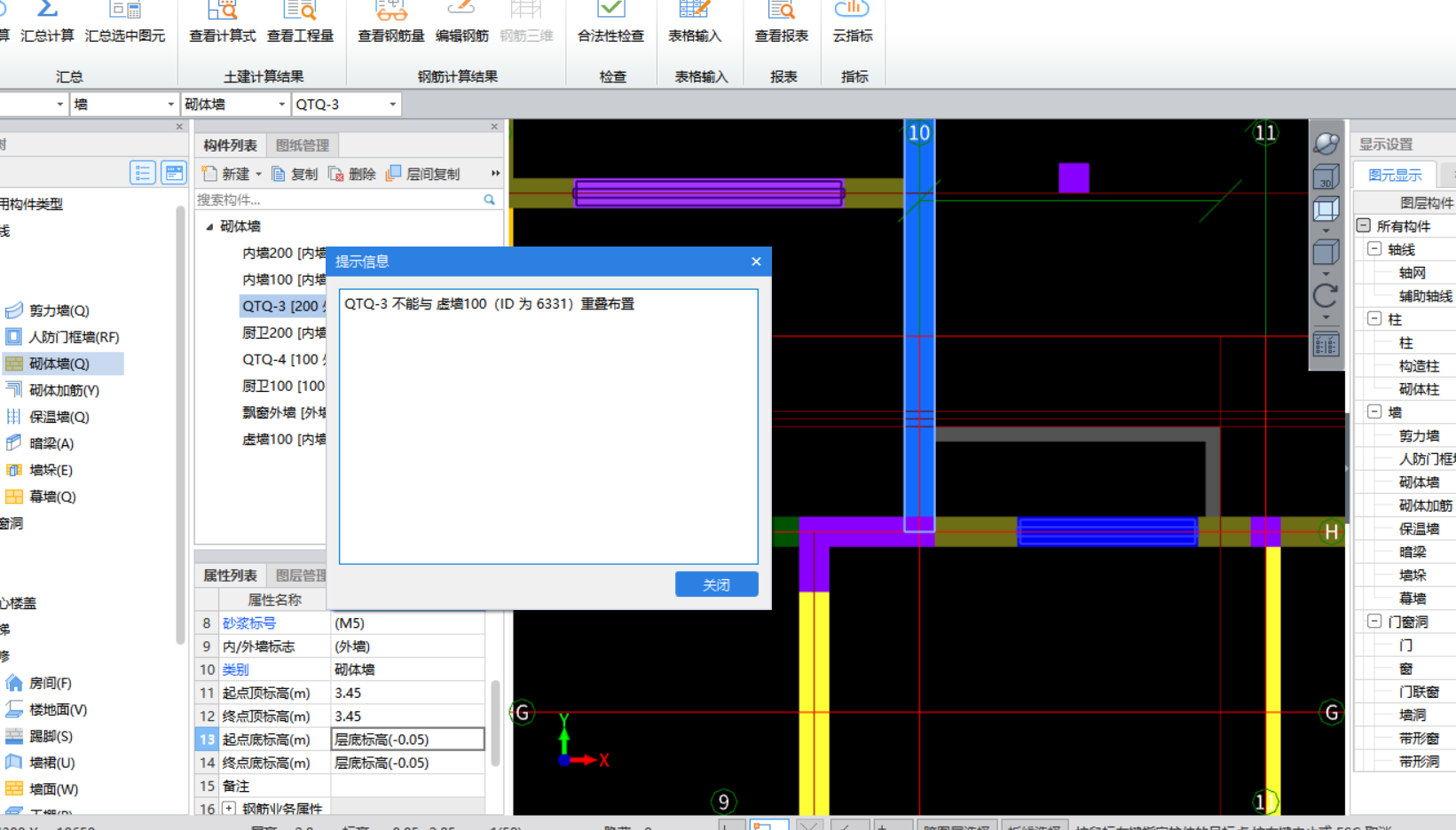Open 查看工程量 tool

click(x=300, y=22)
